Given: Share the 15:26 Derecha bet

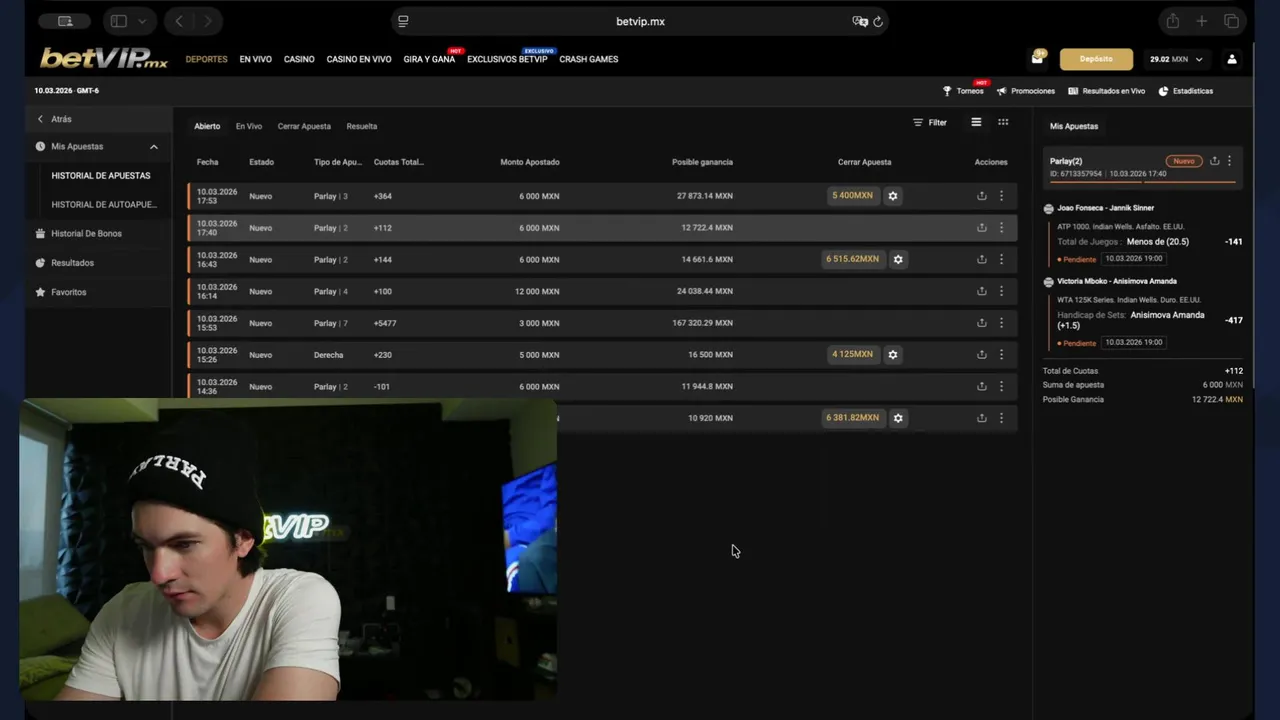Looking at the screenshot, I should point(982,354).
